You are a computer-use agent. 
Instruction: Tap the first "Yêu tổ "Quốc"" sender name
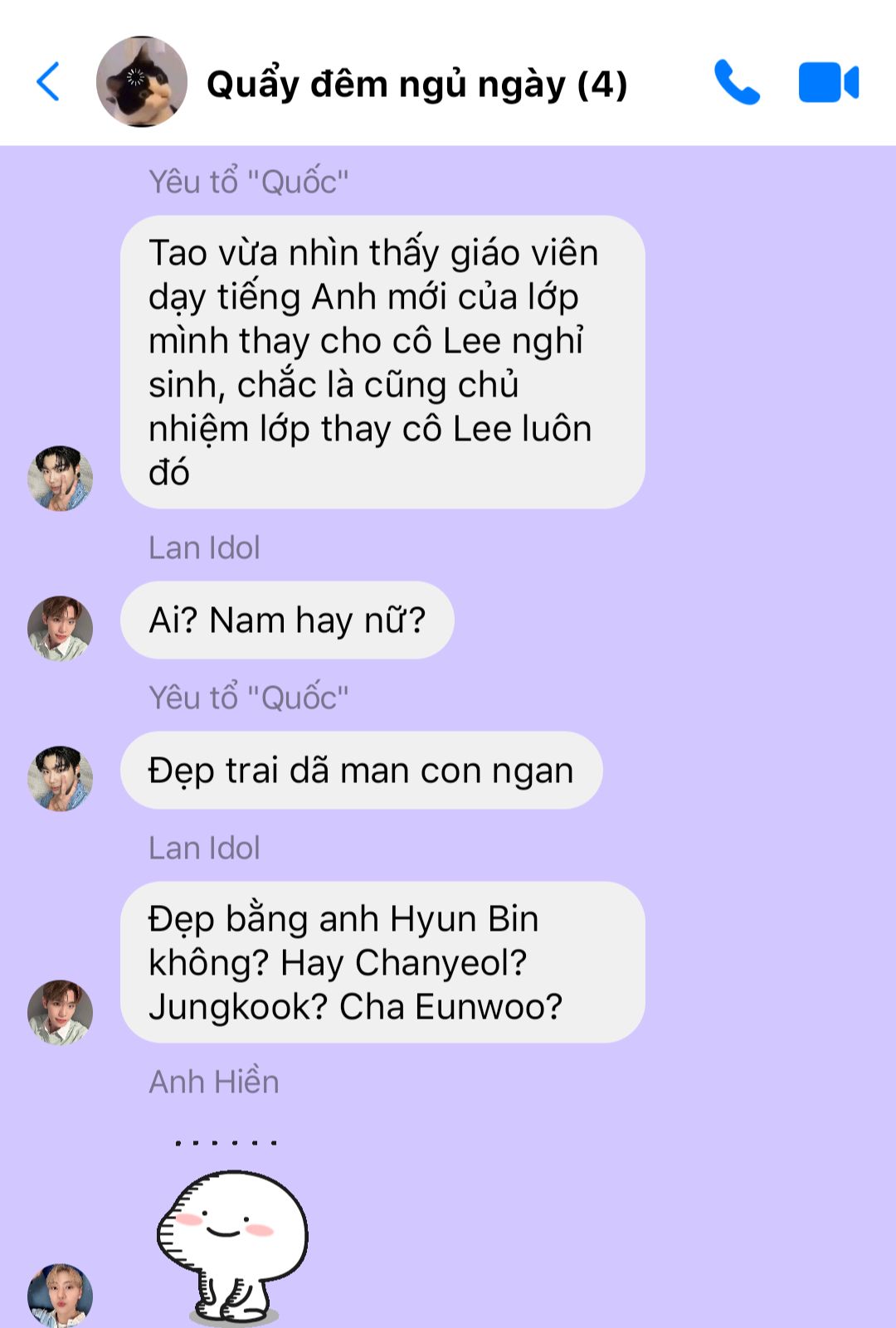tap(249, 182)
